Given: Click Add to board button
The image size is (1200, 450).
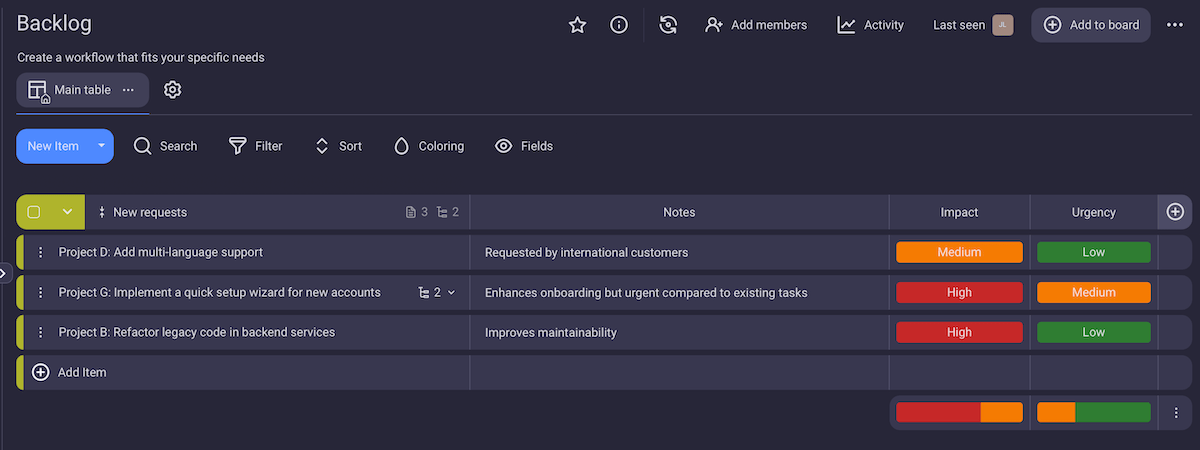Looking at the screenshot, I should tap(1091, 25).
